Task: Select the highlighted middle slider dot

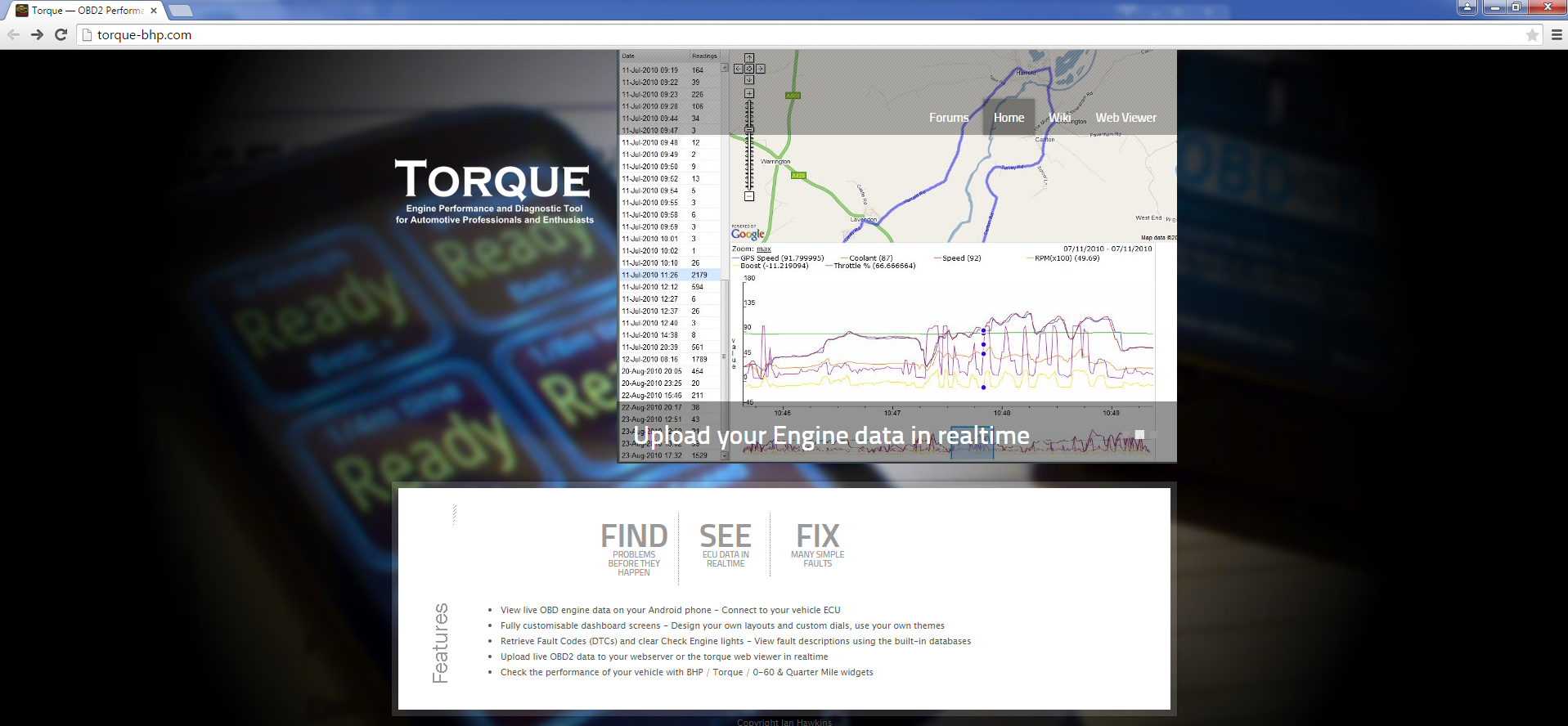Action: click(1139, 434)
